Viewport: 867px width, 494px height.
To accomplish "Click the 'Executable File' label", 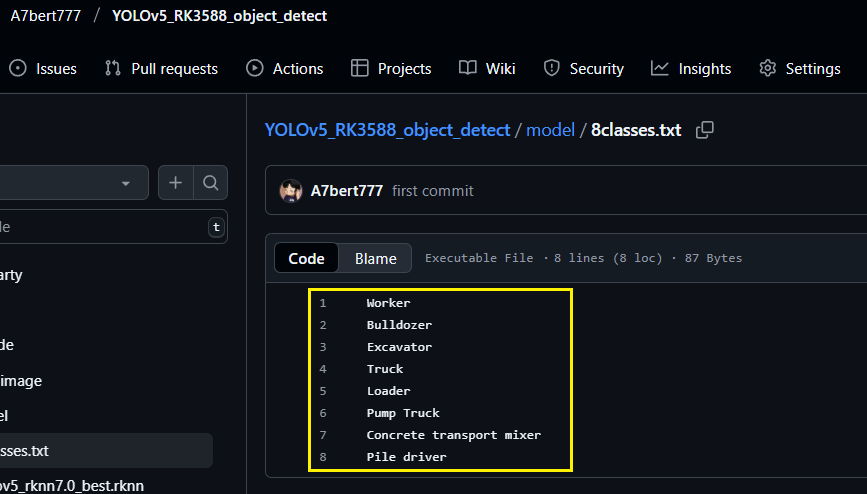I will click(479, 258).
